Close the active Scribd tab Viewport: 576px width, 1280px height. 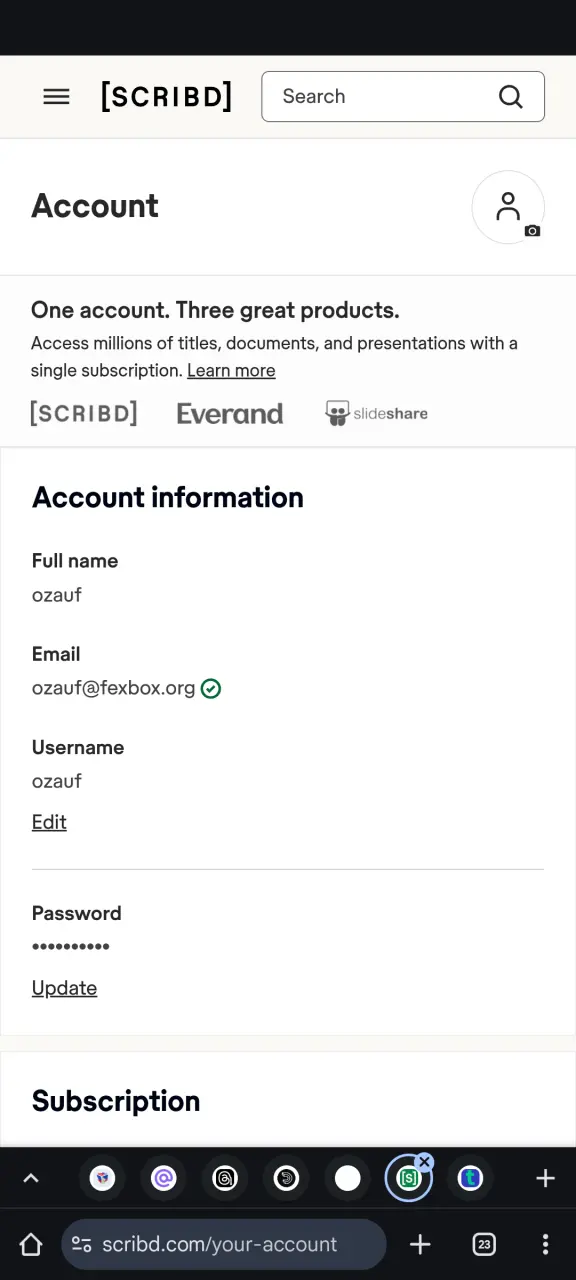click(x=425, y=1162)
